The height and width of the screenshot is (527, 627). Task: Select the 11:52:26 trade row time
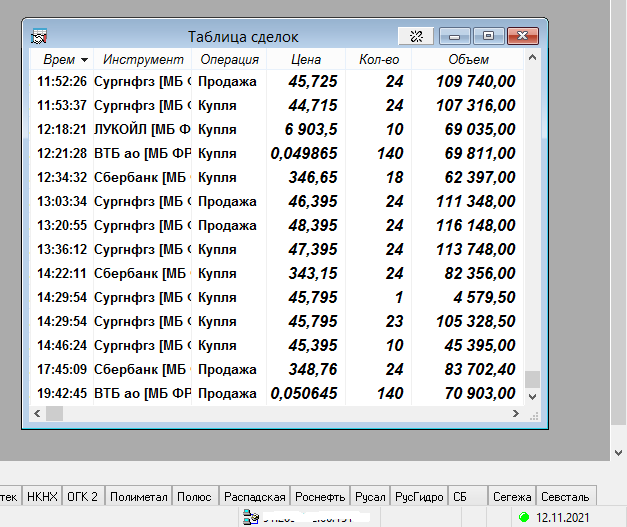62,82
